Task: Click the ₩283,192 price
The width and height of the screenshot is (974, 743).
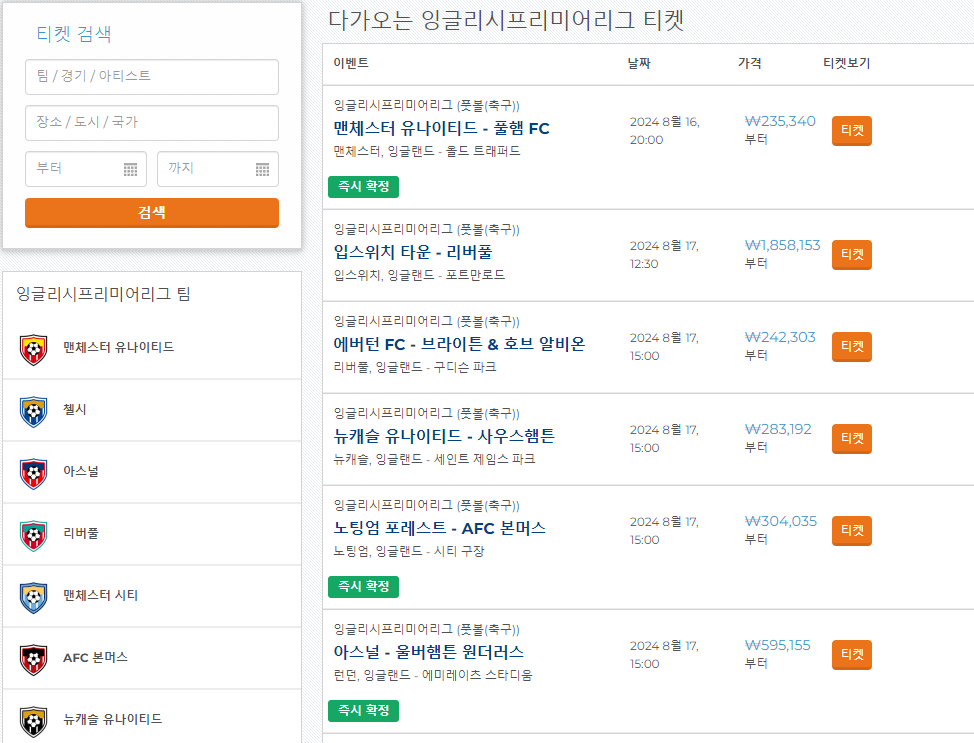Action: pos(778,429)
